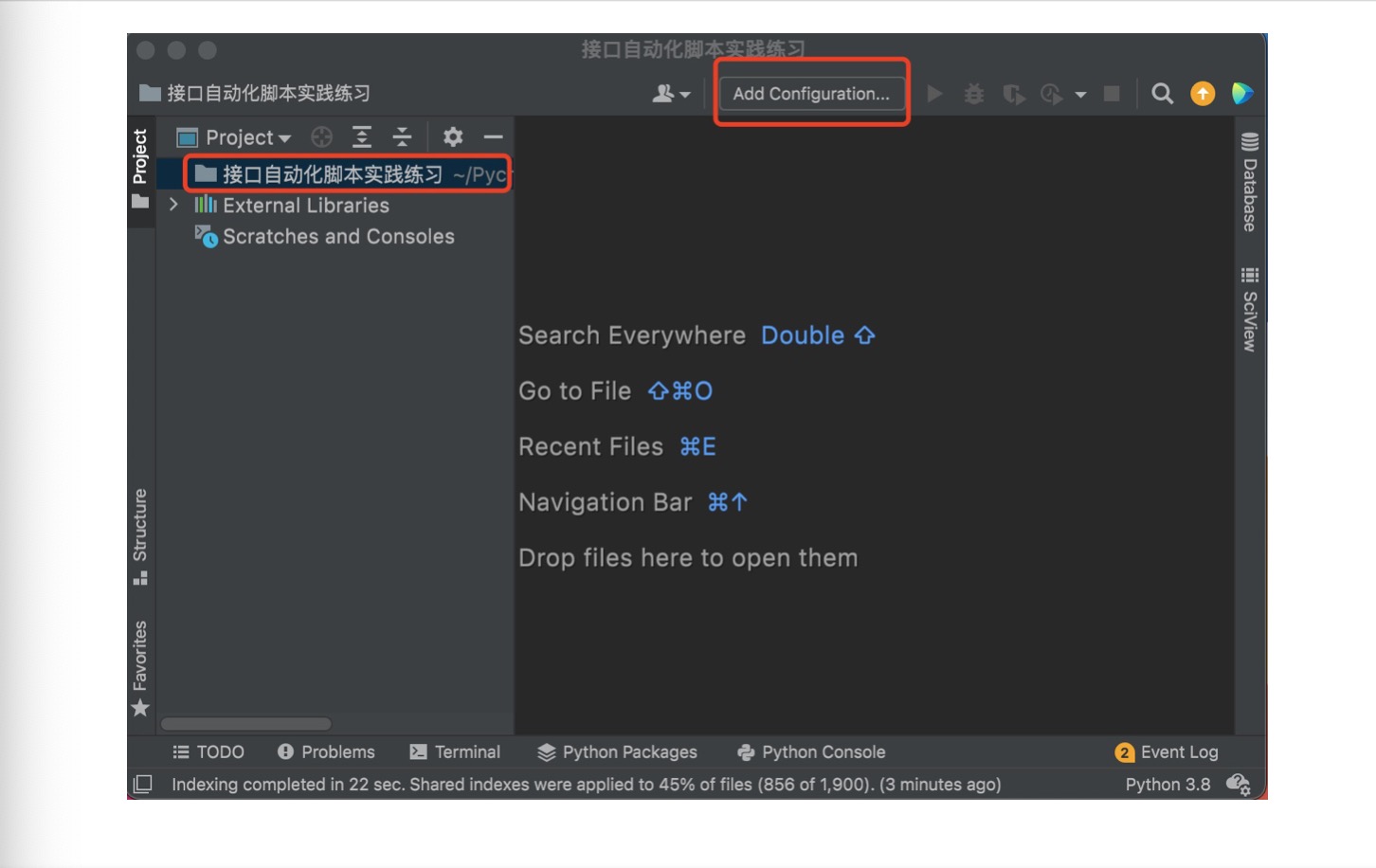Click the Recent Files shortcut hint
This screenshot has width=1376, height=868.
click(617, 446)
